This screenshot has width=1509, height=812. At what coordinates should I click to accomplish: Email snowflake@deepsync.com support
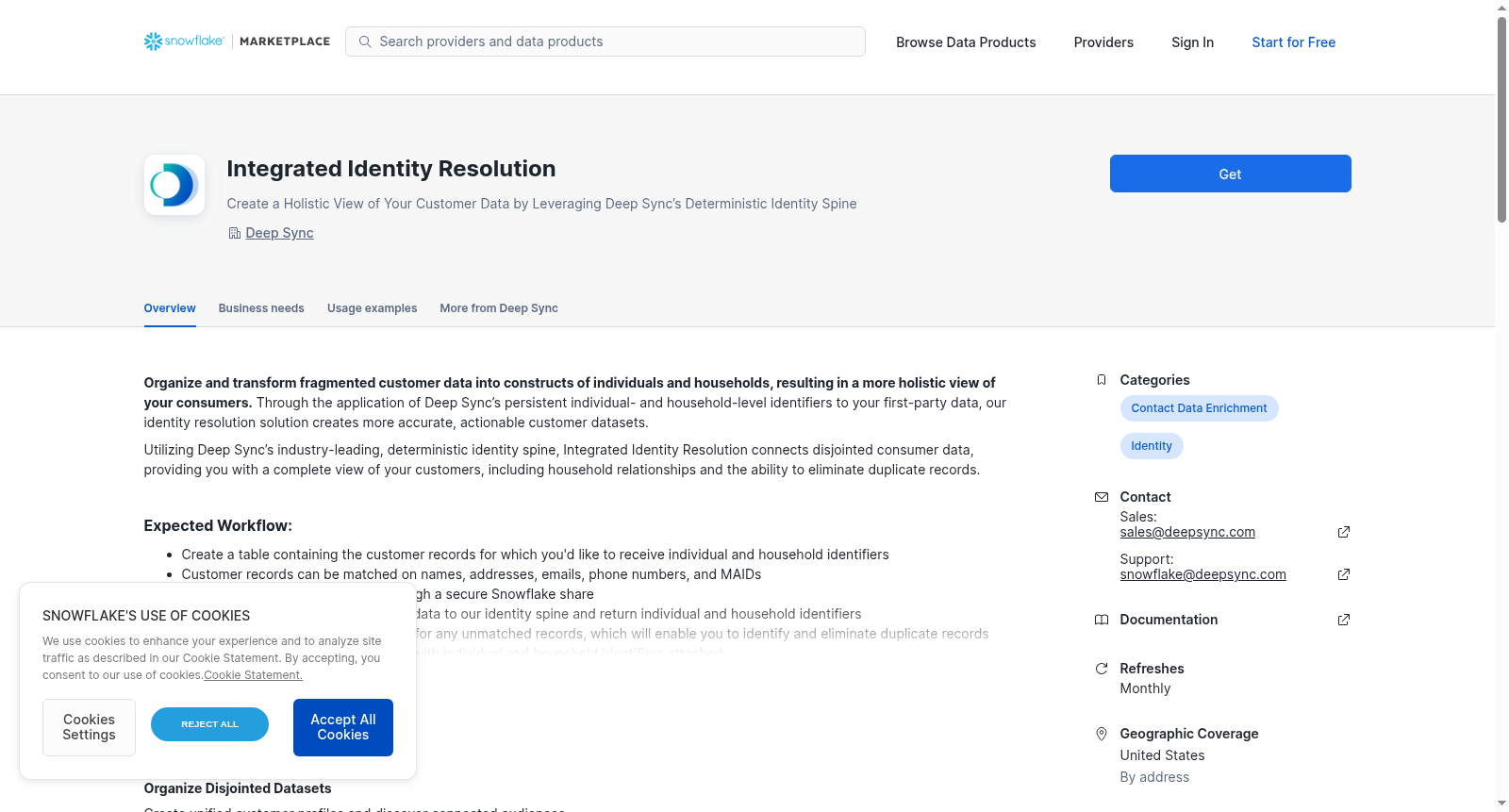tap(1202, 574)
